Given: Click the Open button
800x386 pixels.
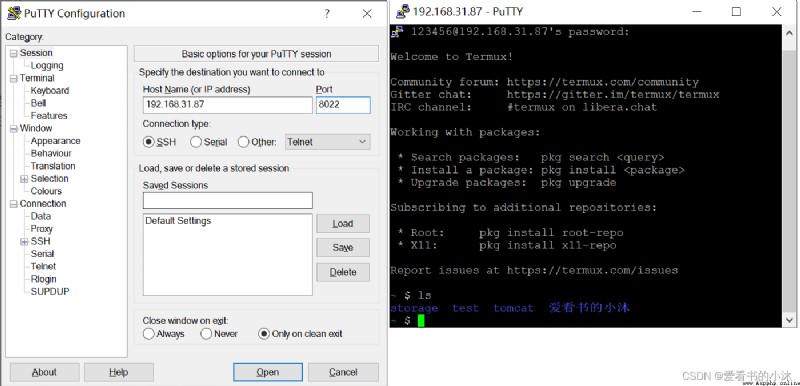Looking at the screenshot, I should (x=268, y=372).
